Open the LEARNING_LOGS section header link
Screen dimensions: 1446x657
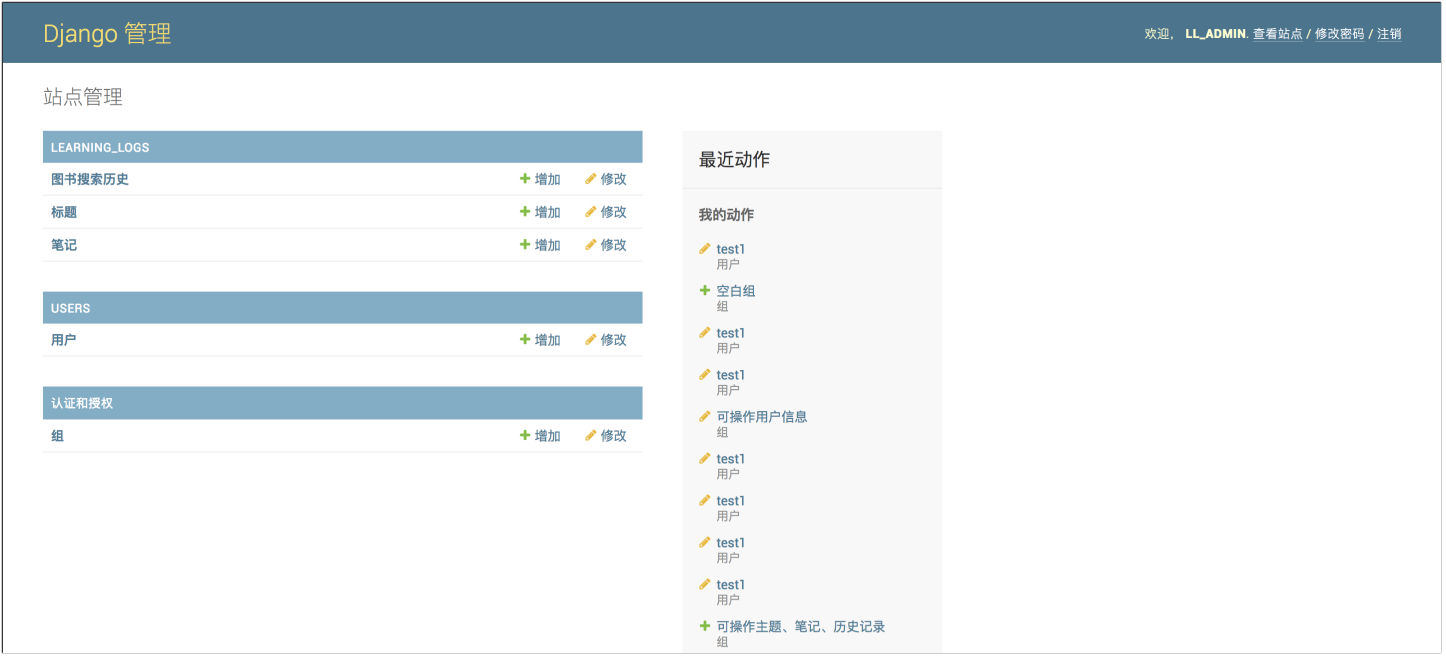100,148
